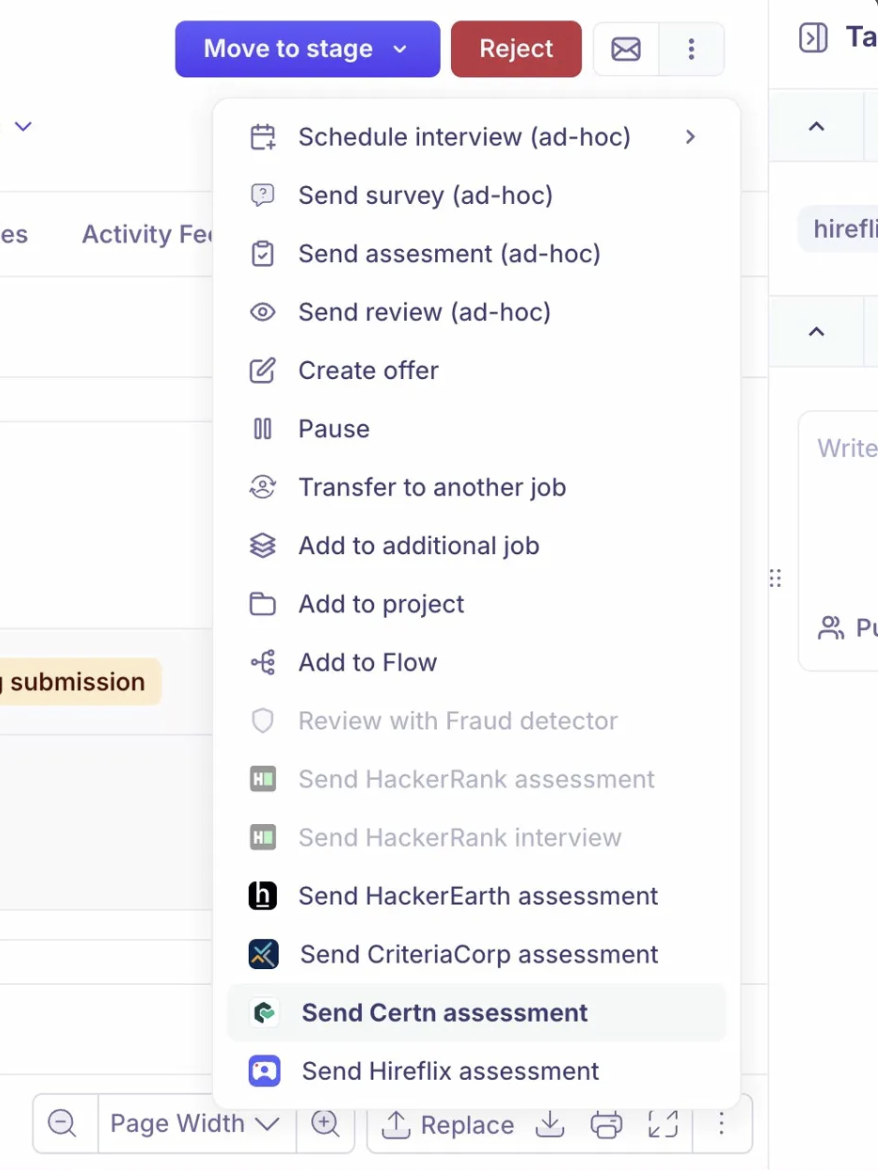
Task: Click zoom in magnifier icon
Action: click(325, 1124)
